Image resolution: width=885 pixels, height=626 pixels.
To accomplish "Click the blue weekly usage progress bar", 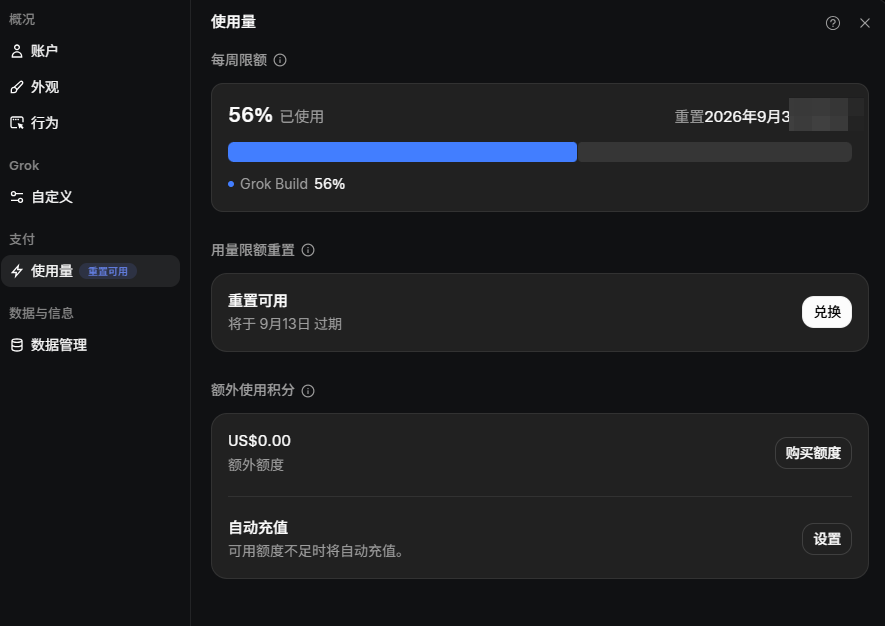I will coord(402,152).
